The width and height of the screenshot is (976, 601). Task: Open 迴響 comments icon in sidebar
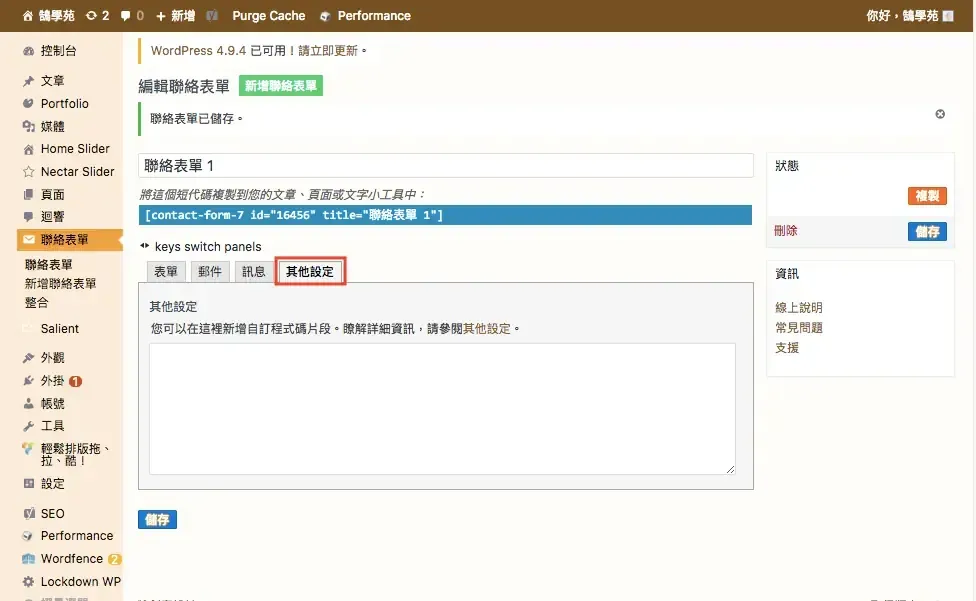click(29, 217)
